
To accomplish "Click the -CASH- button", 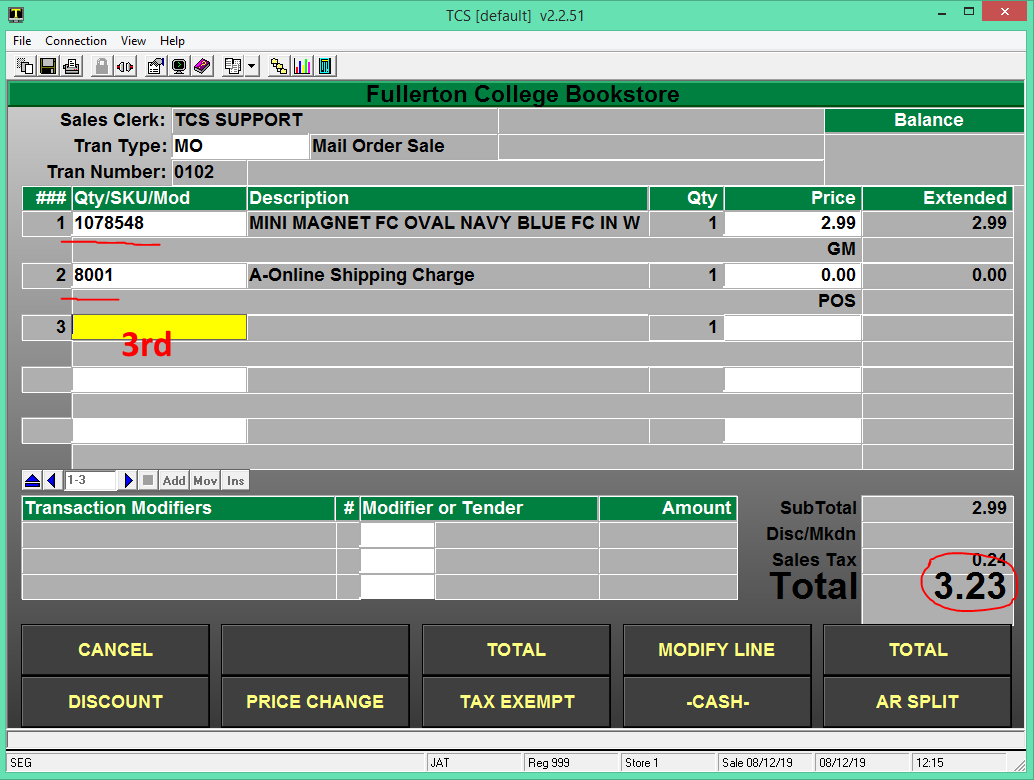I will click(x=717, y=702).
